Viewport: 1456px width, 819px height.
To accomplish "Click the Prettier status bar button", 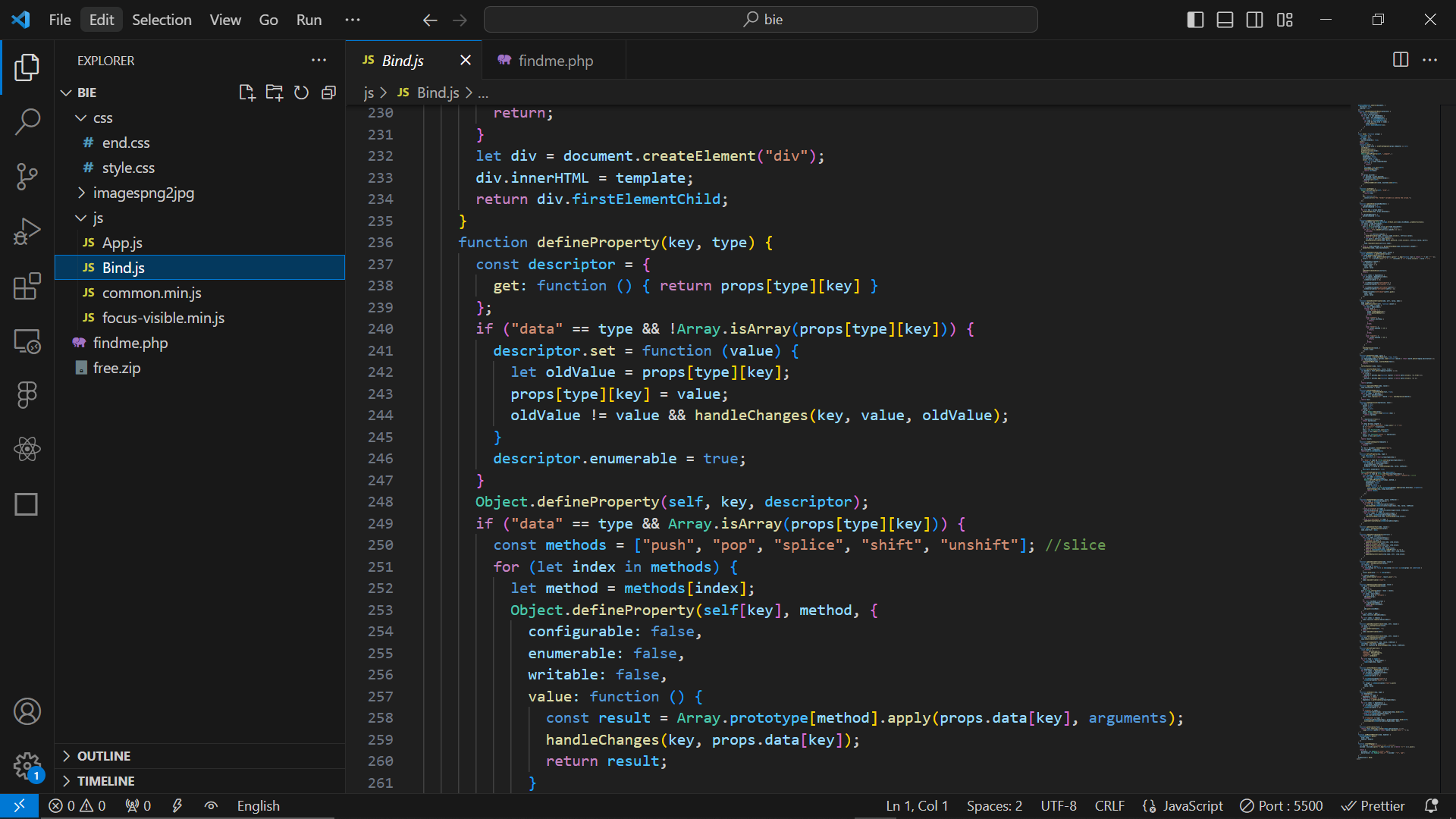I will point(1373,806).
